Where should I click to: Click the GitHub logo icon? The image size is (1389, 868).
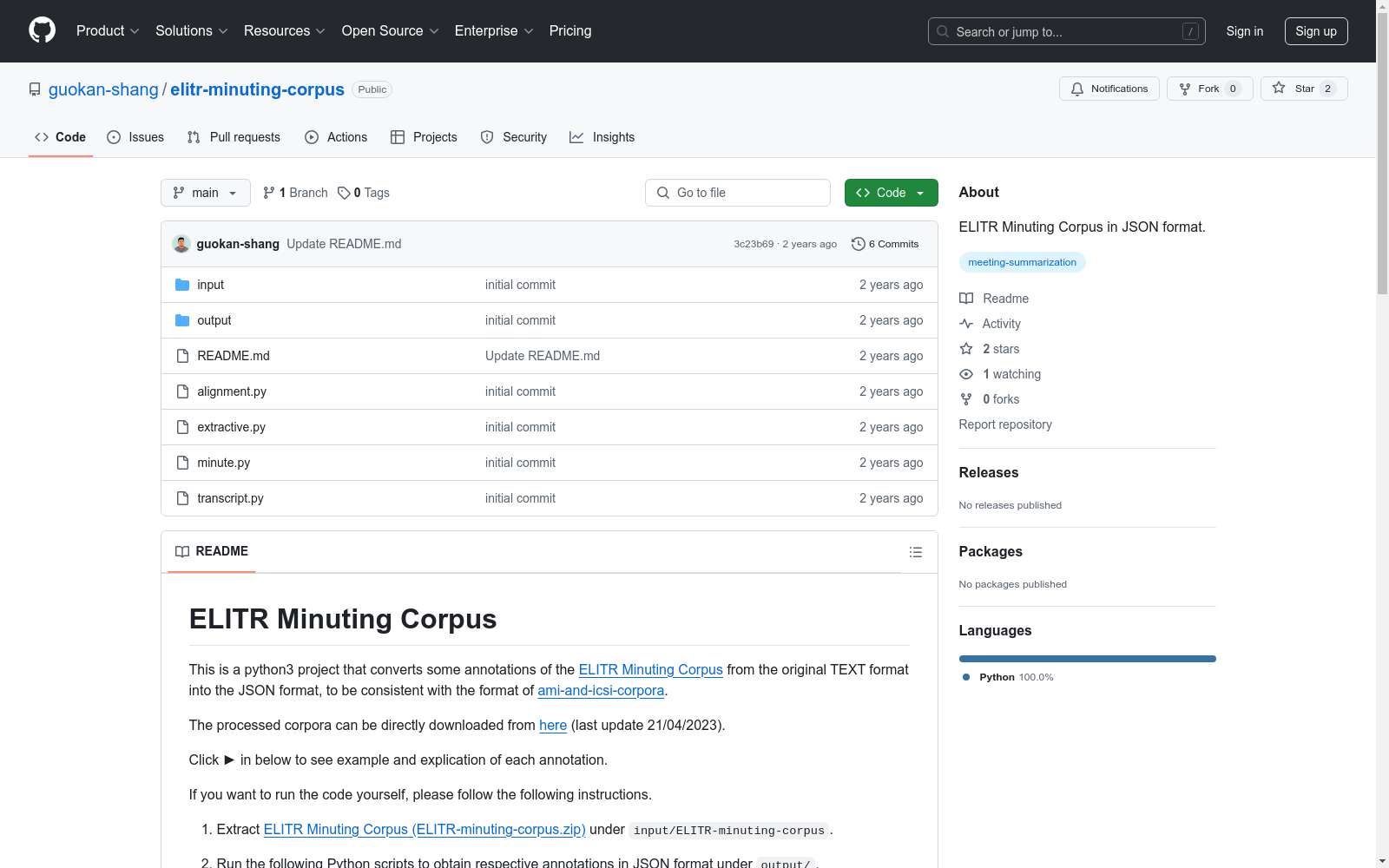tap(42, 30)
